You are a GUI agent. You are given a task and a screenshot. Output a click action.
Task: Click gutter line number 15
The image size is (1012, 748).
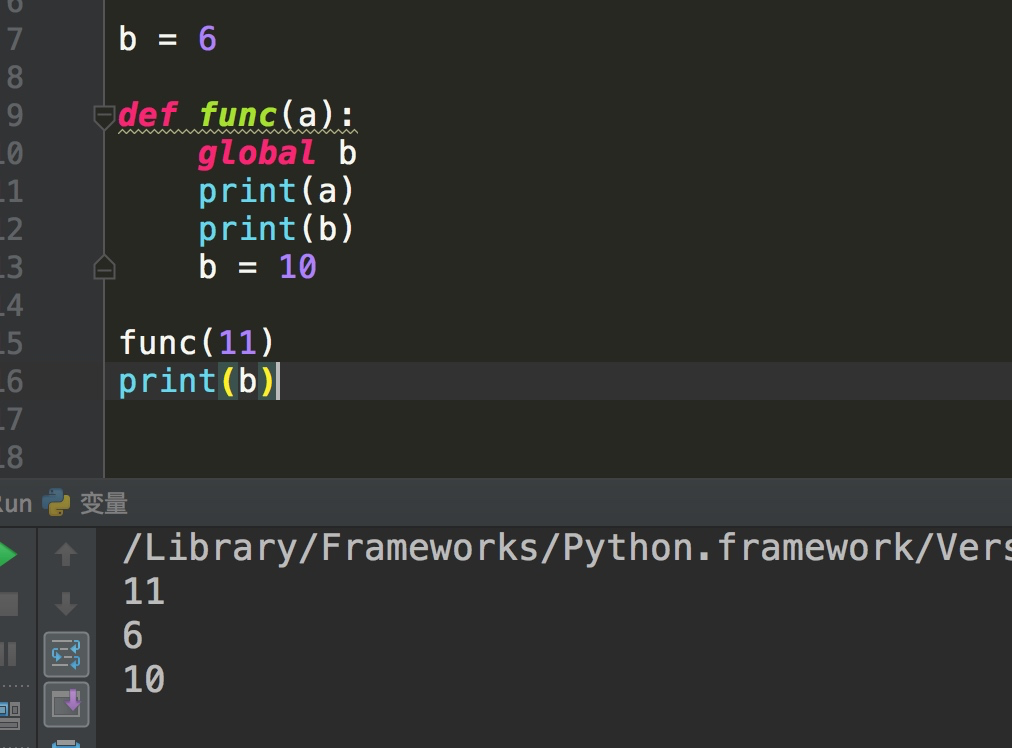pyautogui.click(x=12, y=343)
